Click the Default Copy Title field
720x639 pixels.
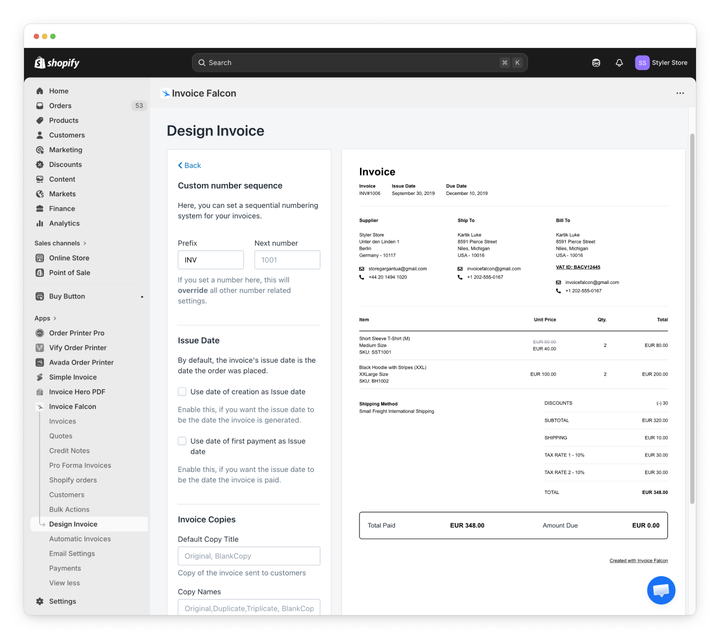click(249, 556)
